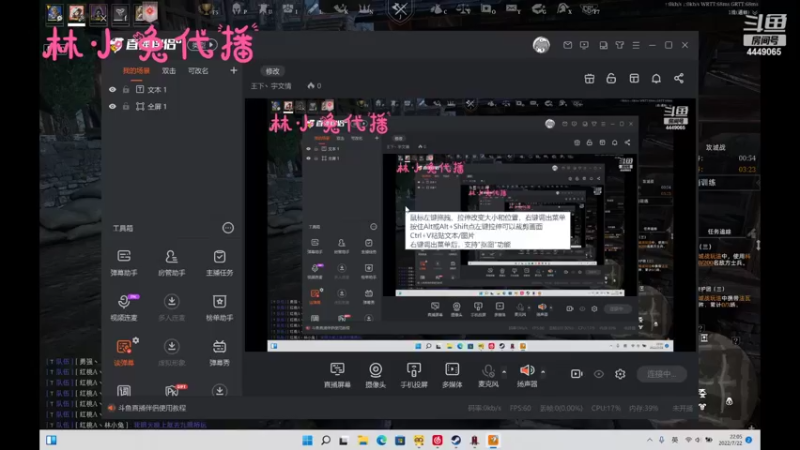The image size is (800, 450).
Task: Click the stream preview canvas
Action: [470, 225]
